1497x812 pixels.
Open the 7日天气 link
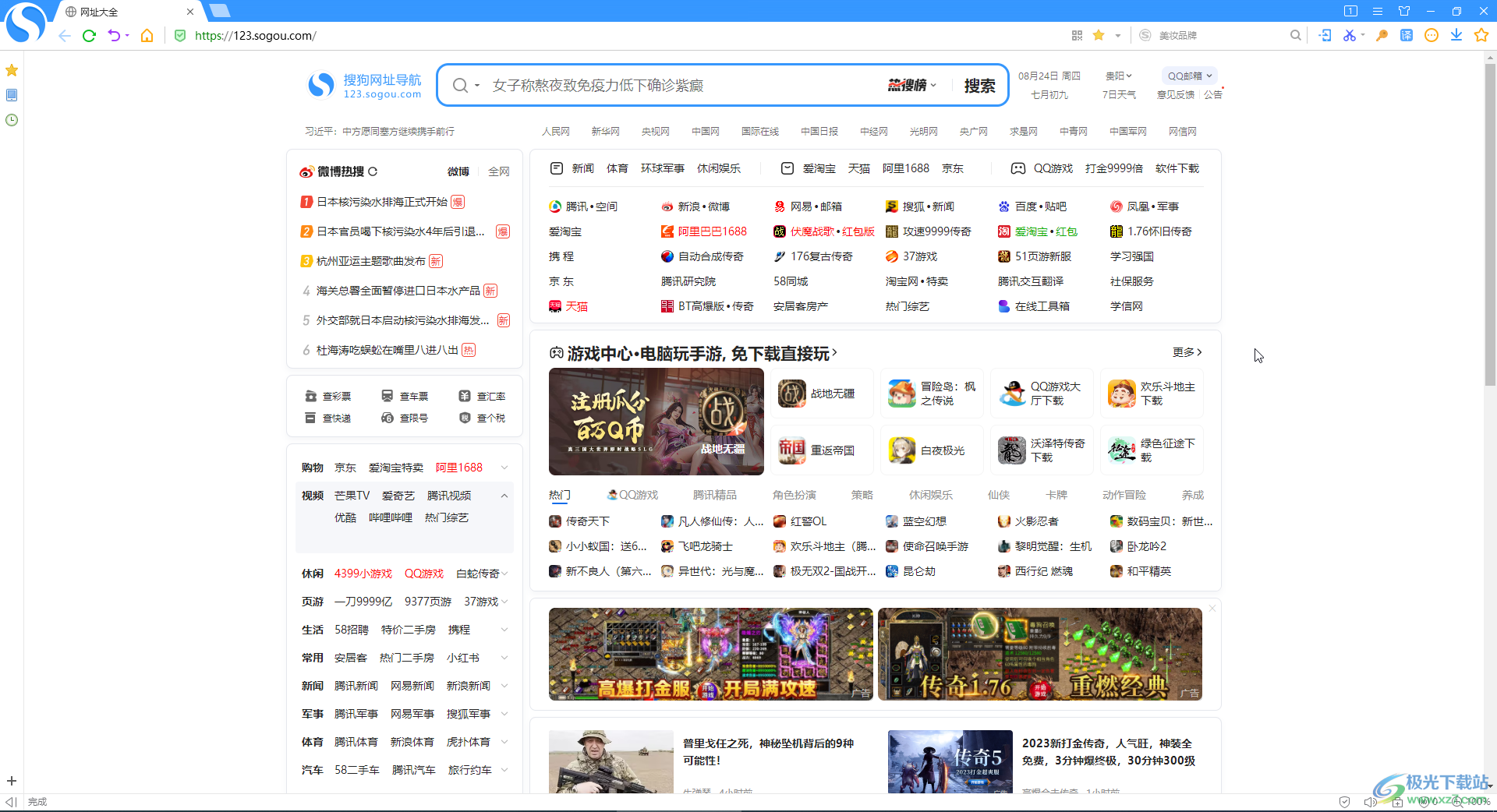click(1119, 94)
